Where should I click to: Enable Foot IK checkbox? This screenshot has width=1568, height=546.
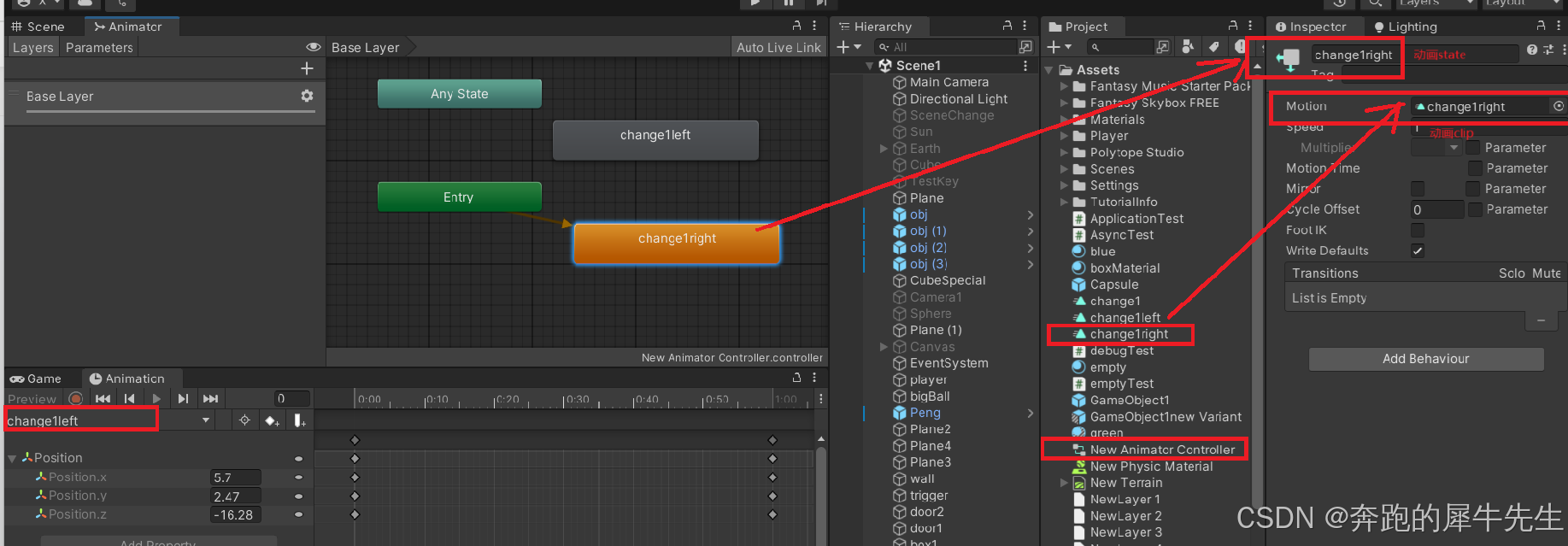(x=1418, y=230)
